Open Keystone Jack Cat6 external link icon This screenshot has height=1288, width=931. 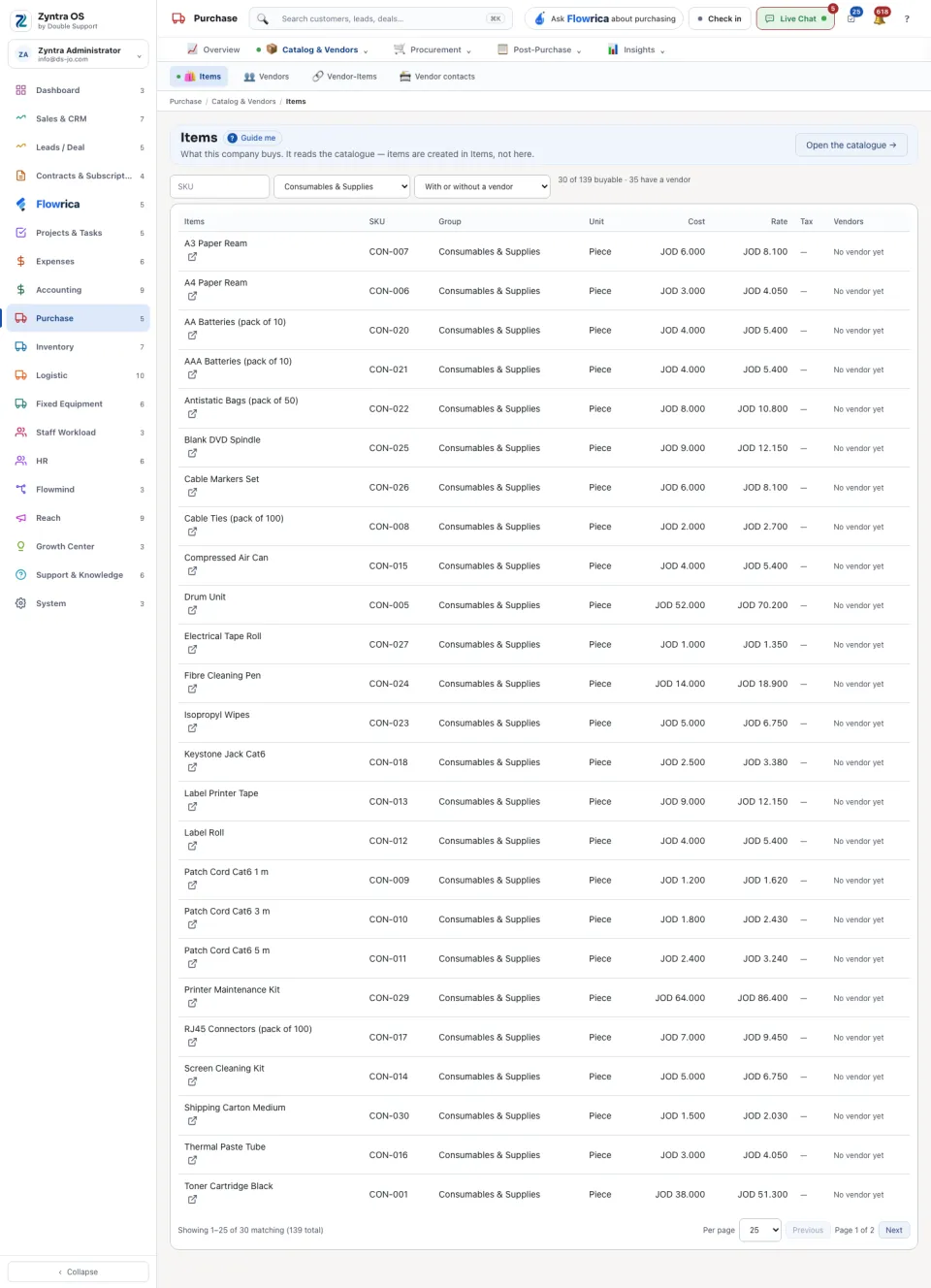(x=192, y=767)
